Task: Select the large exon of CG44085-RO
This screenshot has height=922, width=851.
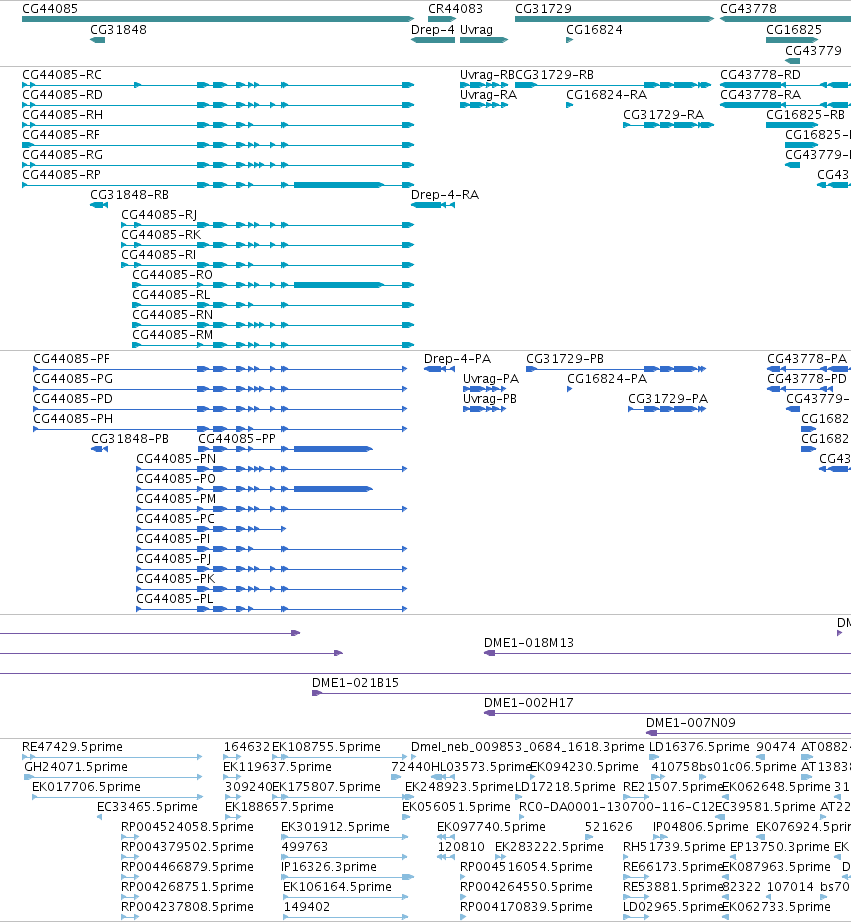Action: 338,285
